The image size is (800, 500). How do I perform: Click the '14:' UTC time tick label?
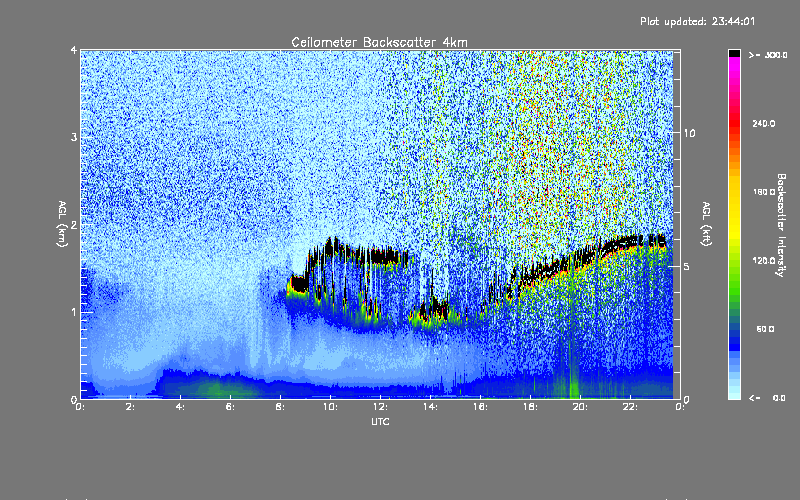click(x=430, y=407)
